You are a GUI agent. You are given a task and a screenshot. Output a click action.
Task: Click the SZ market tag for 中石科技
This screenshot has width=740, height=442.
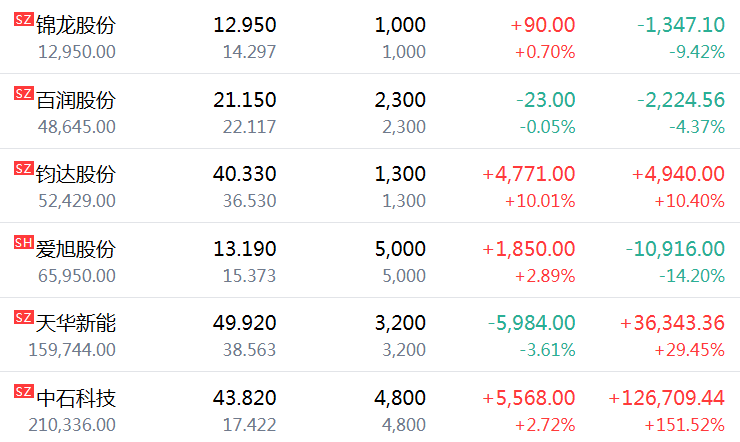click(23, 393)
